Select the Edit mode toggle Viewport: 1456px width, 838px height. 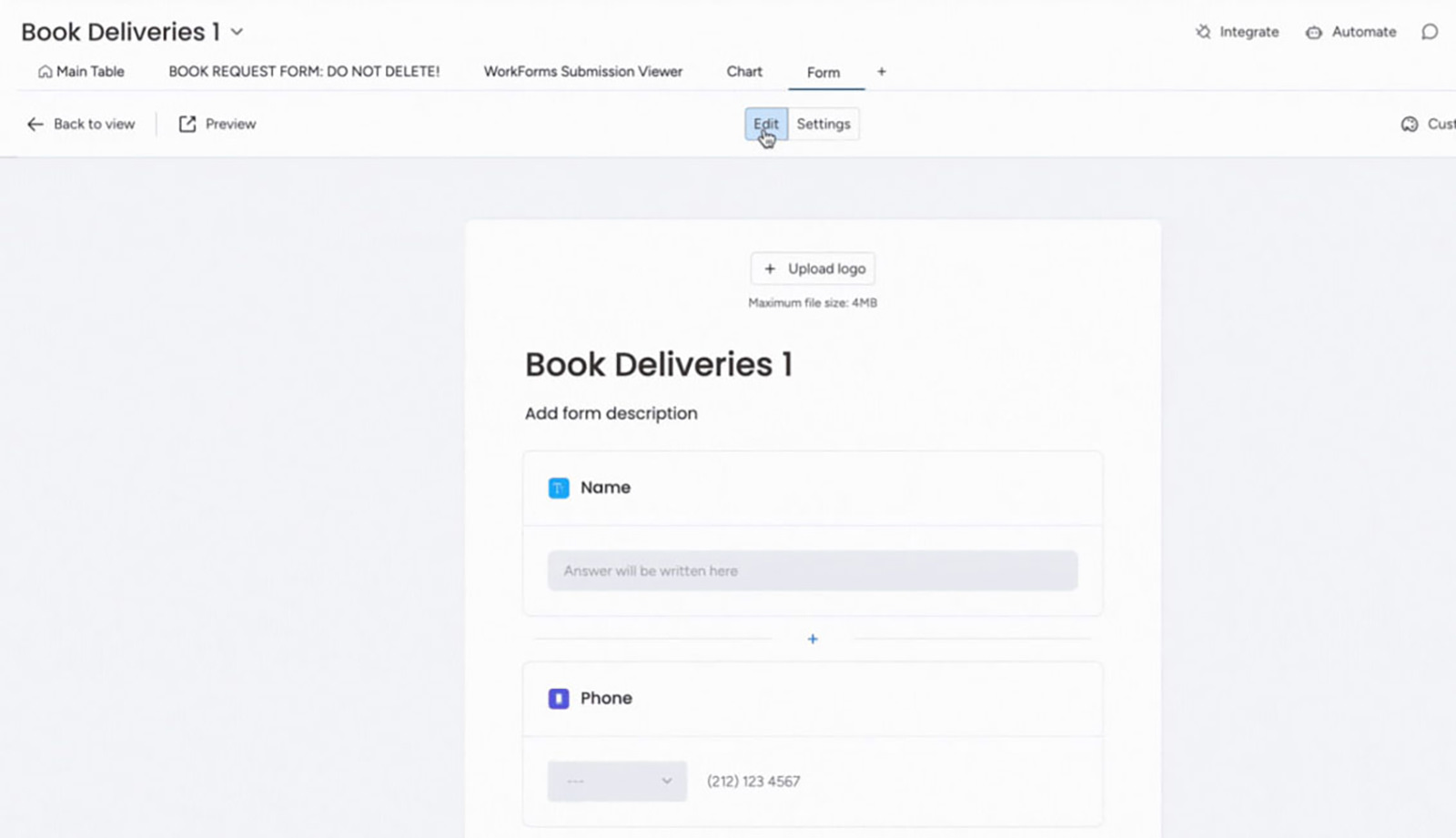point(765,124)
